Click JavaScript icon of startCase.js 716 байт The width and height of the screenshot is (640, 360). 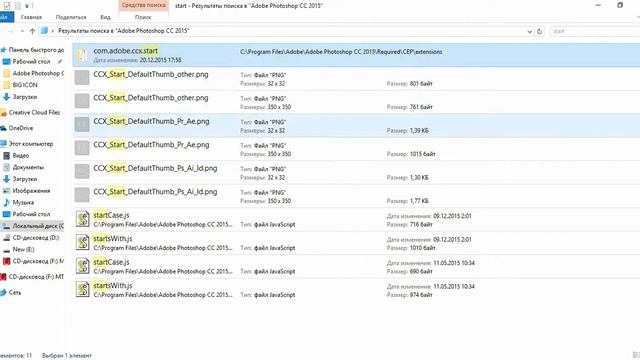83,219
